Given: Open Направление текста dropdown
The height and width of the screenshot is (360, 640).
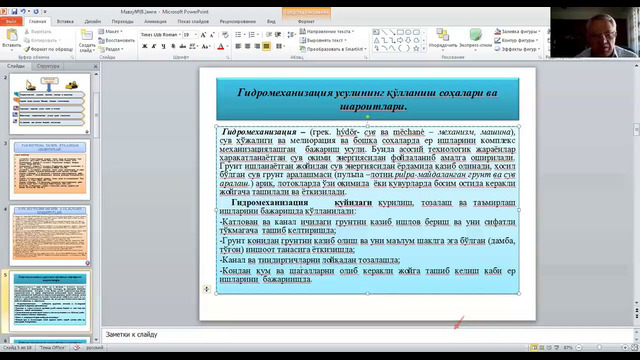Looking at the screenshot, I should click(x=327, y=31).
